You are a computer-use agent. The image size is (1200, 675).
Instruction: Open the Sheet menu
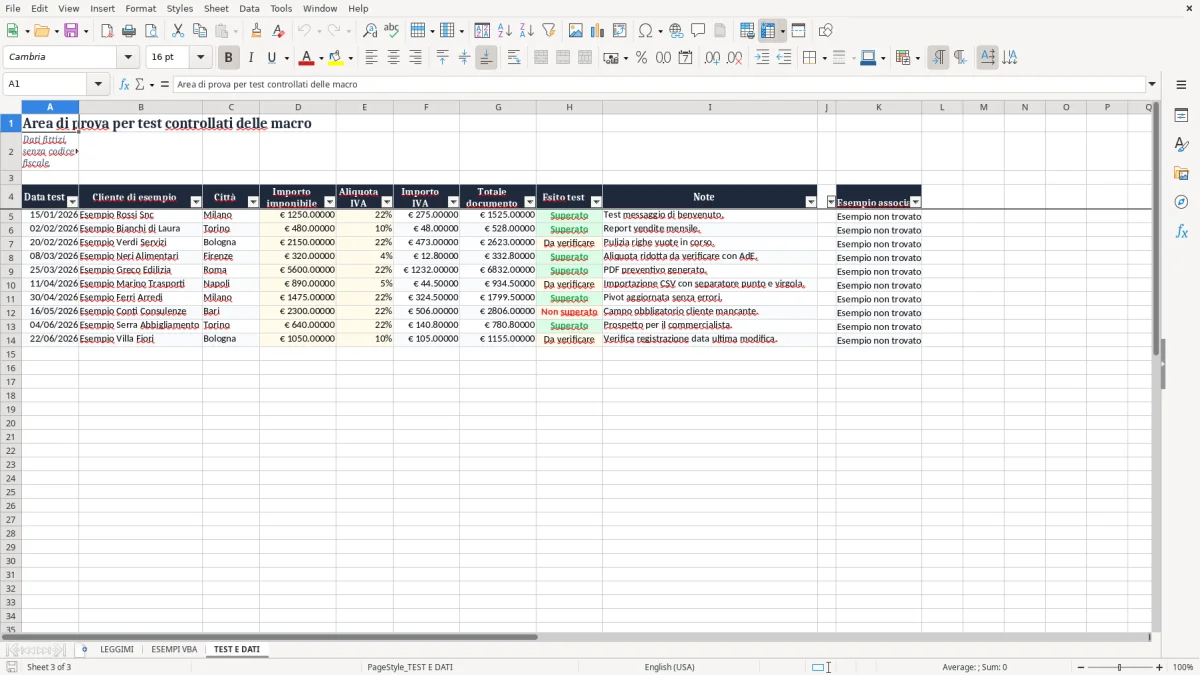(216, 8)
